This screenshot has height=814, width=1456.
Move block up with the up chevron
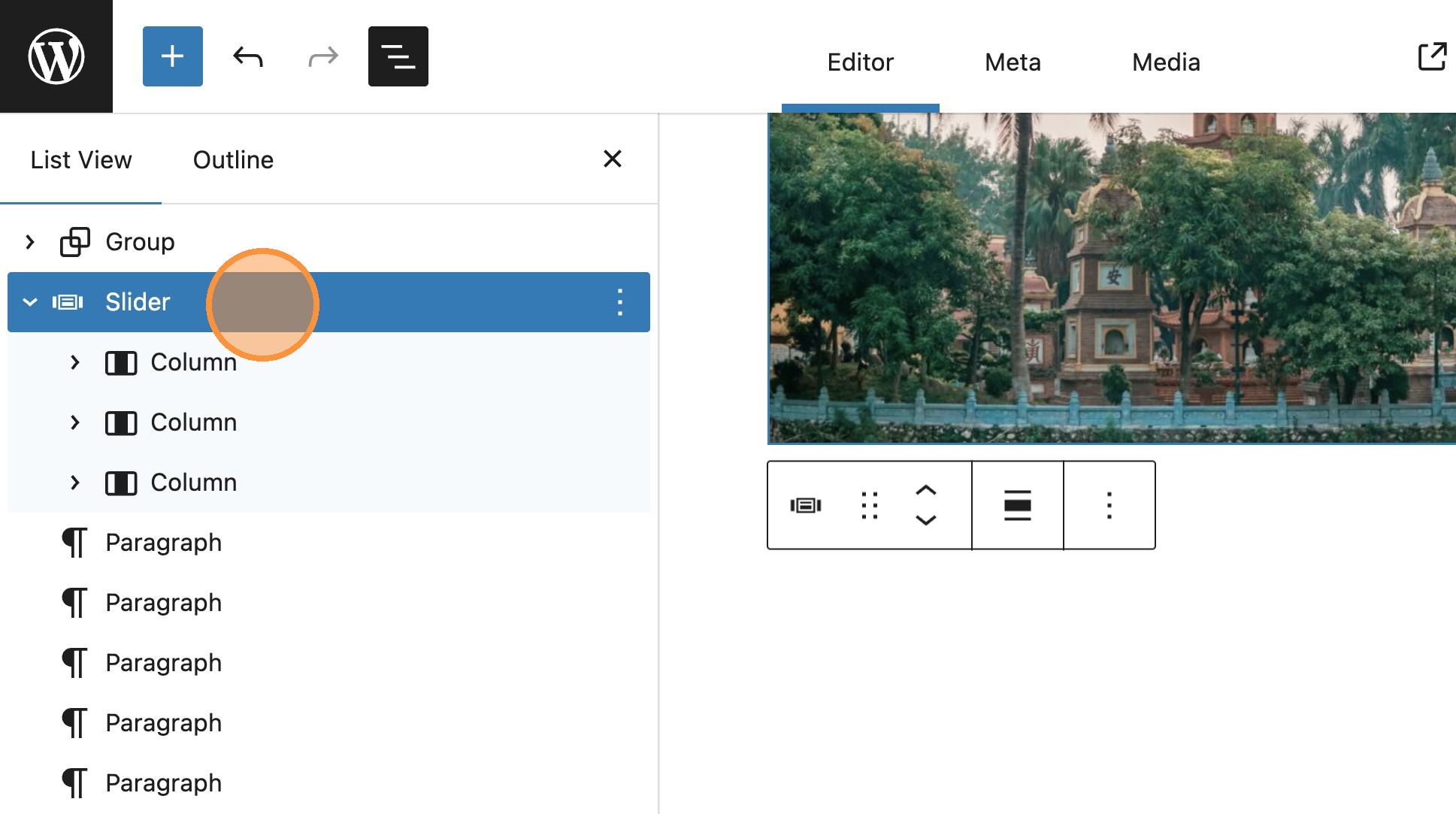pos(926,490)
